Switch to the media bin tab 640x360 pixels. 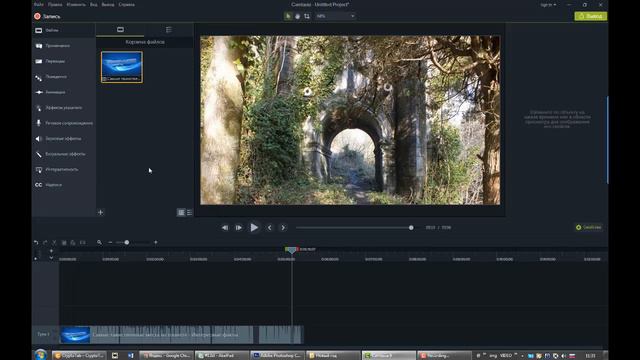point(120,30)
